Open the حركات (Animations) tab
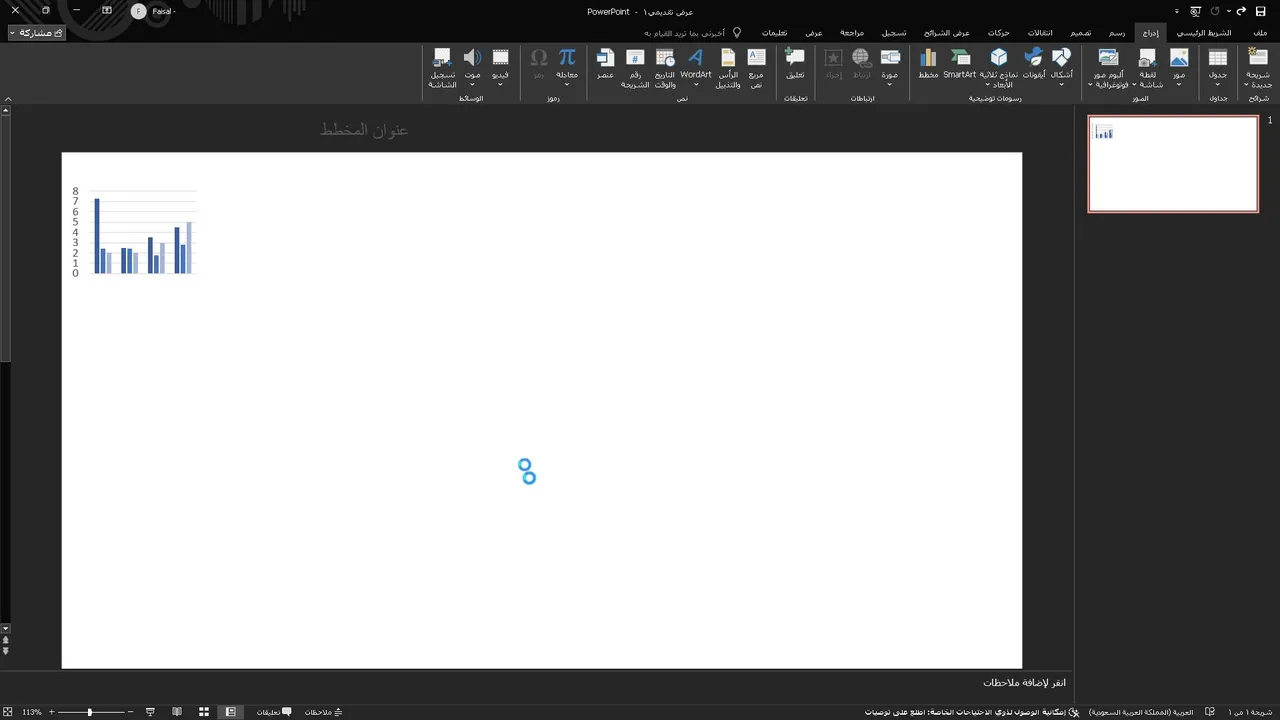 pyautogui.click(x=999, y=32)
